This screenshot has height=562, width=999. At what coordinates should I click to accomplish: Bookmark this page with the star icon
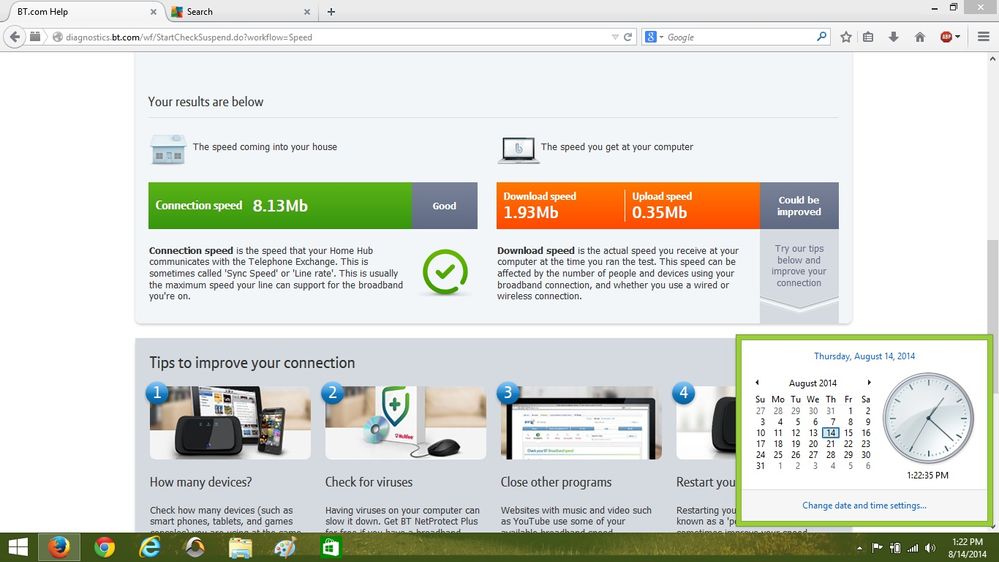click(x=846, y=37)
